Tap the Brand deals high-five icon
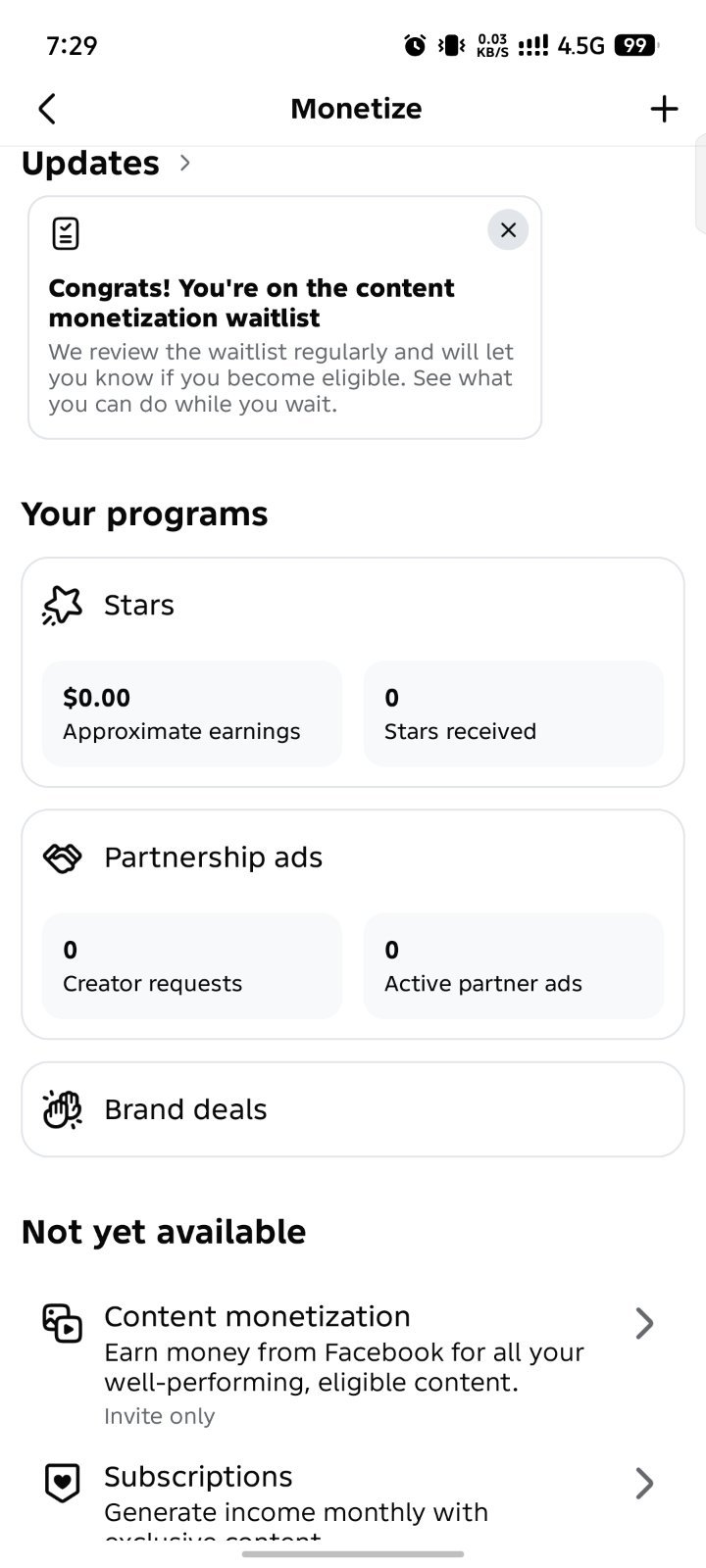The height and width of the screenshot is (1568, 706). pyautogui.click(x=62, y=1110)
